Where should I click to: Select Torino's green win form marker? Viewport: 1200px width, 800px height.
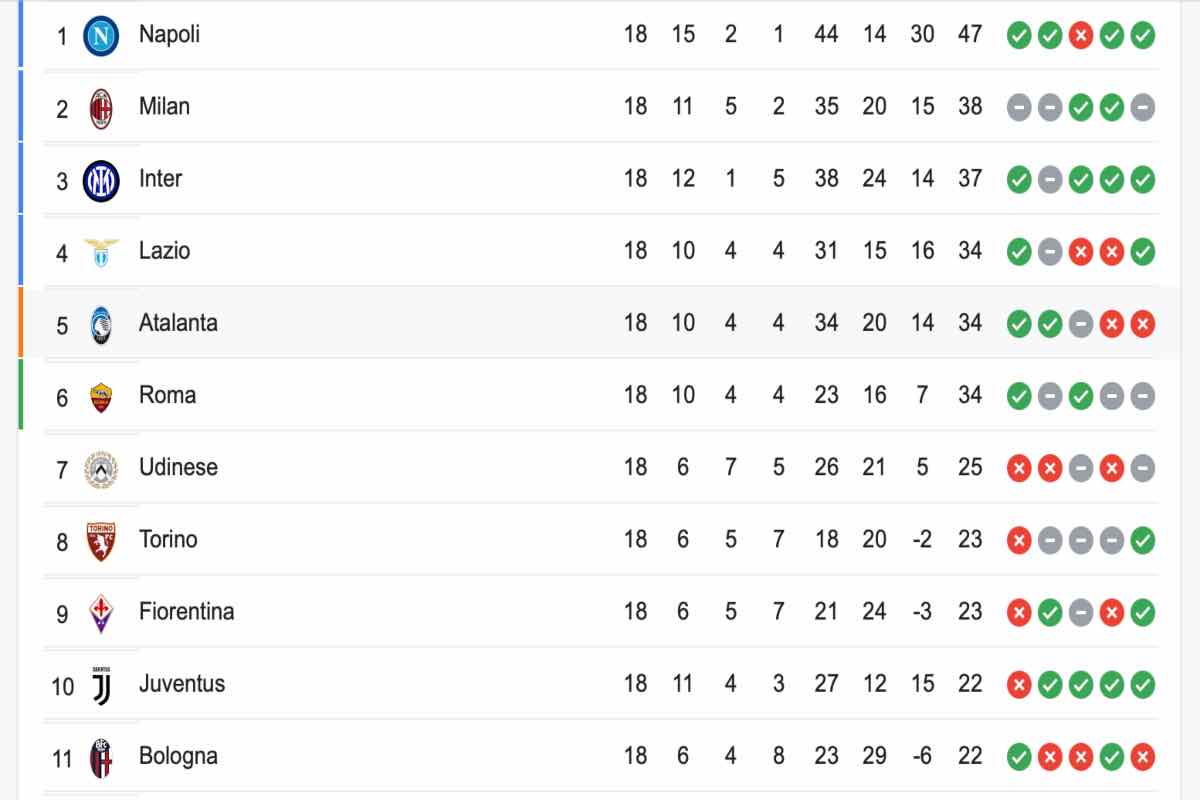(1142, 541)
